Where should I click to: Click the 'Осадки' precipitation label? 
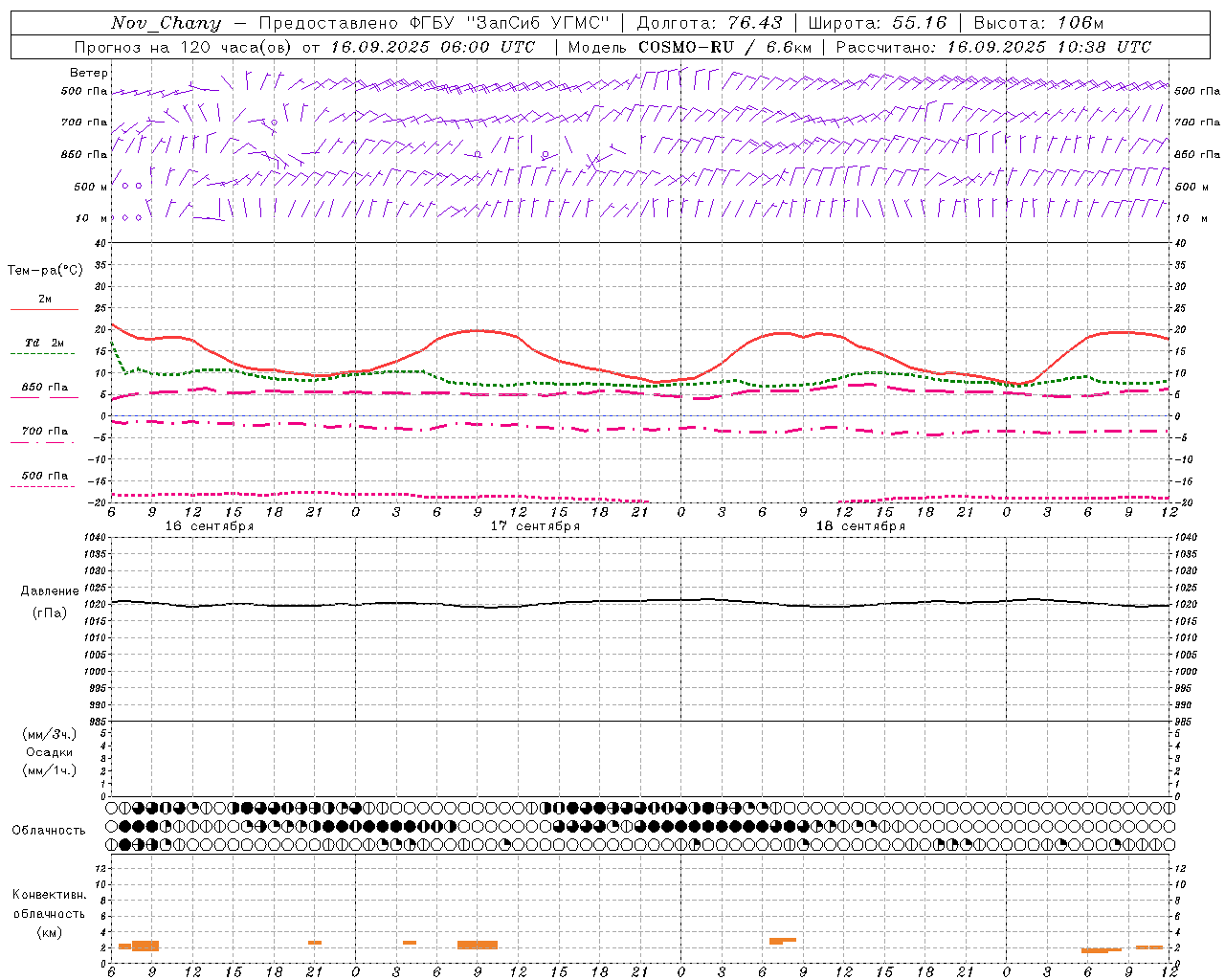pos(50,752)
